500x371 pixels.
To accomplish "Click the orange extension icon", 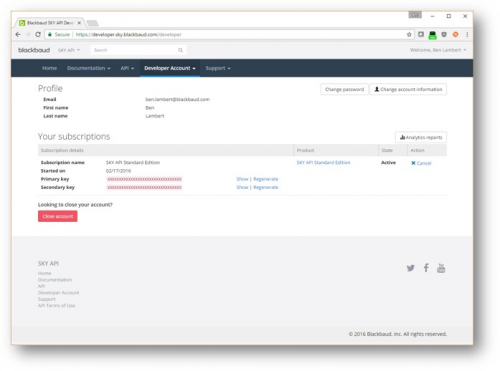I will (455, 34).
